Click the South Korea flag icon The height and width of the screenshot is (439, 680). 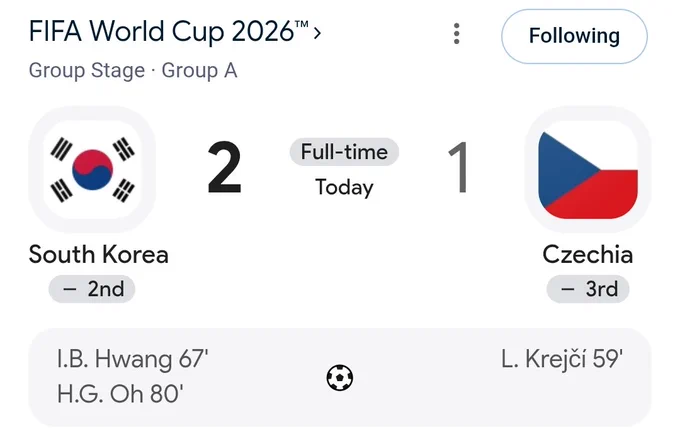(x=92, y=170)
